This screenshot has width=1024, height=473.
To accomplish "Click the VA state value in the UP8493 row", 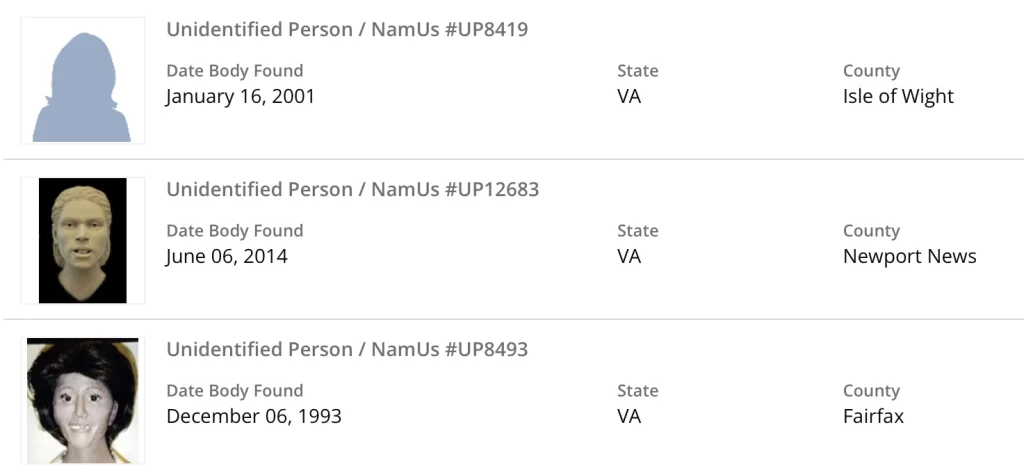I will point(629,417).
